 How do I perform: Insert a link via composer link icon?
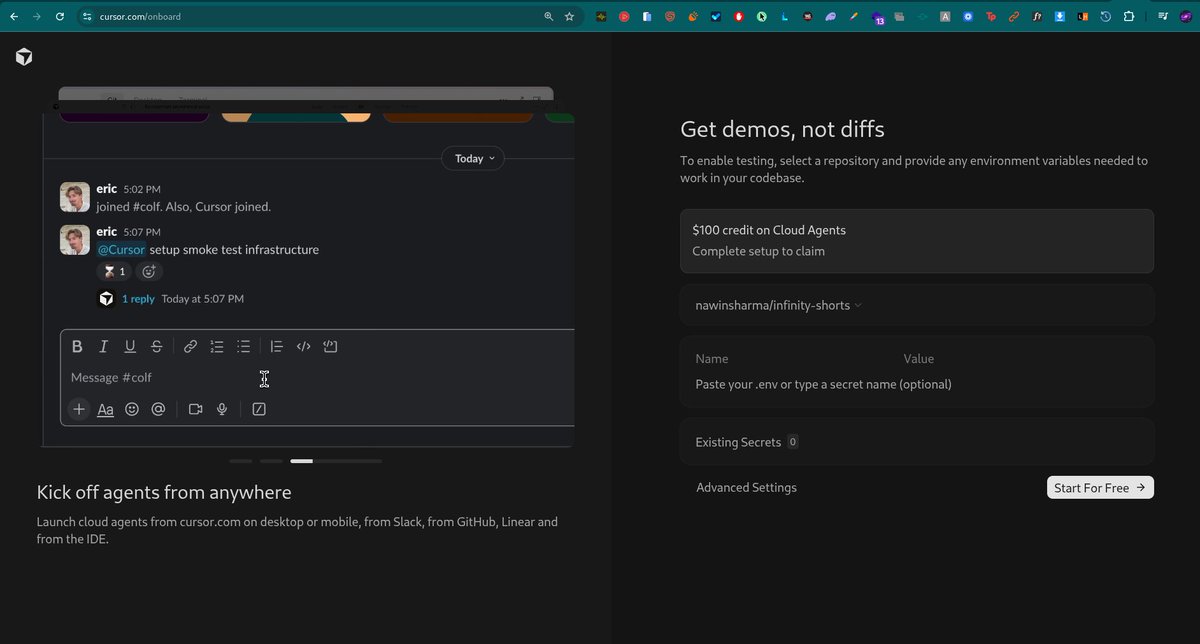190,347
